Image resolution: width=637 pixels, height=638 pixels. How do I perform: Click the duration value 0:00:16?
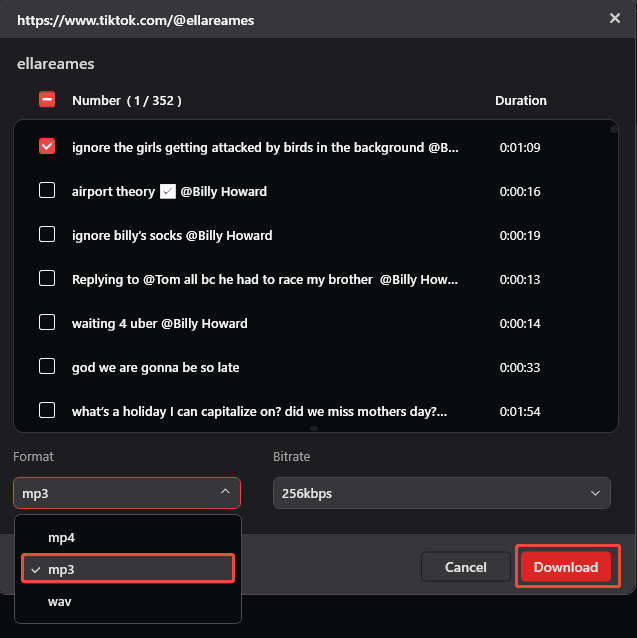pos(520,191)
